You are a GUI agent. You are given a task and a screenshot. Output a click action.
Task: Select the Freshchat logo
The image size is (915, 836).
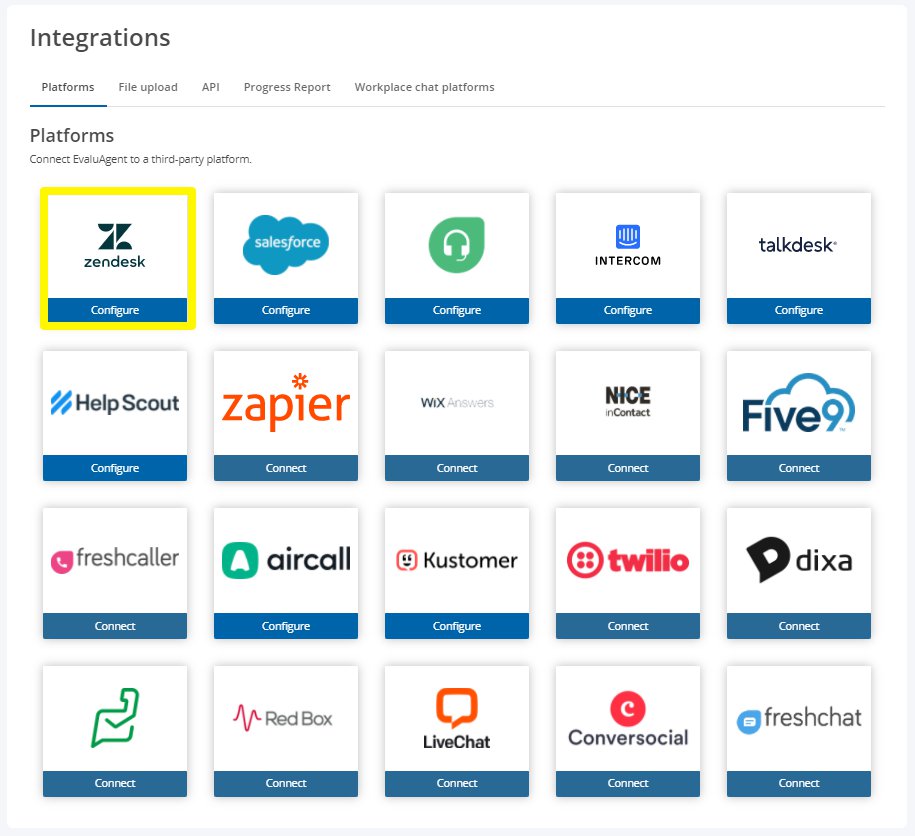[798, 718]
